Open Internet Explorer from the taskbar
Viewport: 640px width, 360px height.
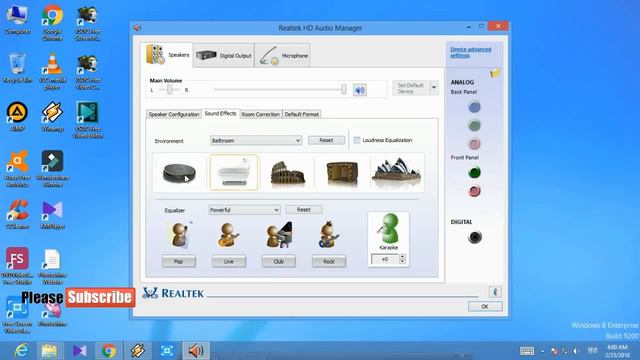tap(20, 351)
